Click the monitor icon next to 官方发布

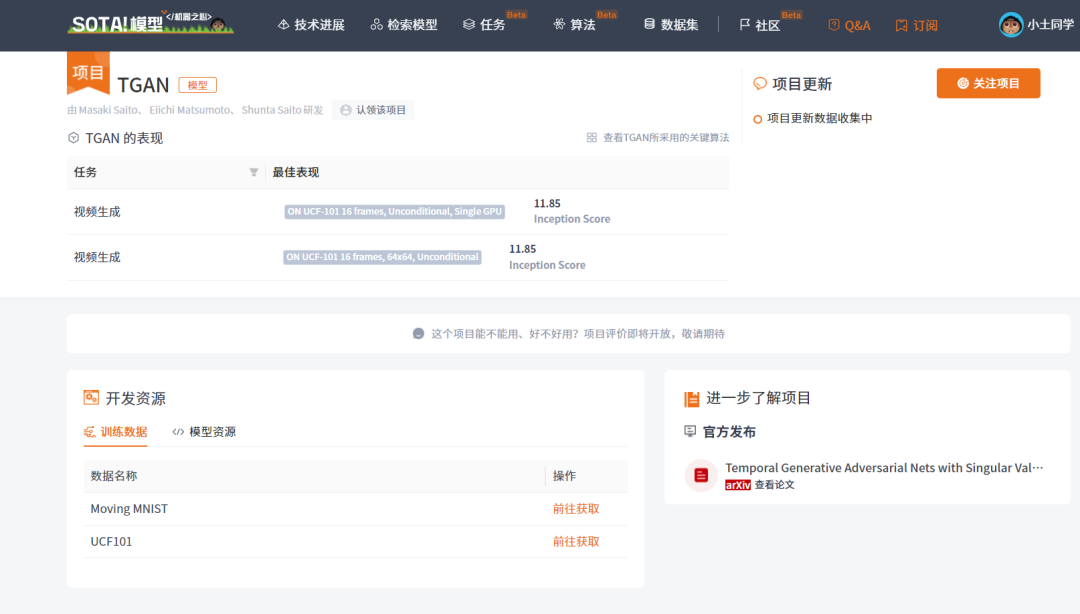click(690, 432)
